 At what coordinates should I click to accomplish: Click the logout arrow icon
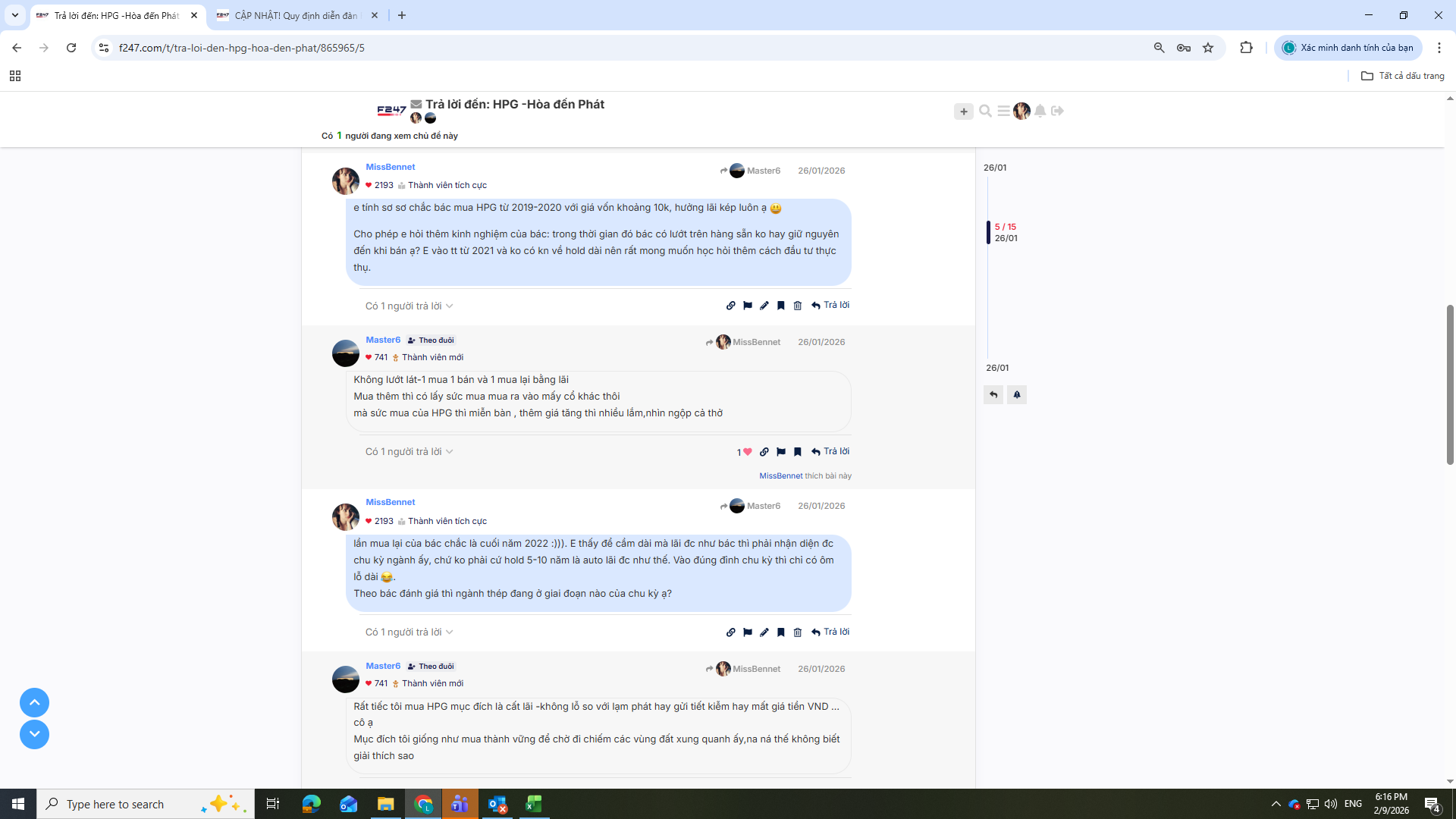pyautogui.click(x=1058, y=111)
